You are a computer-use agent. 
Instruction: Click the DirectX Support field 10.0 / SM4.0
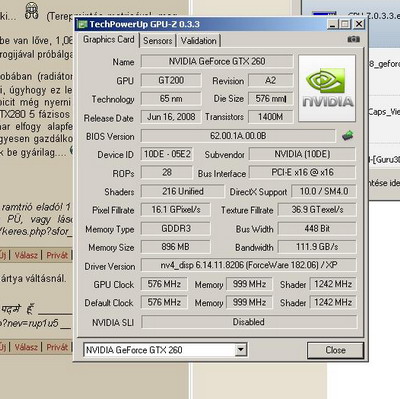pyautogui.click(x=324, y=191)
